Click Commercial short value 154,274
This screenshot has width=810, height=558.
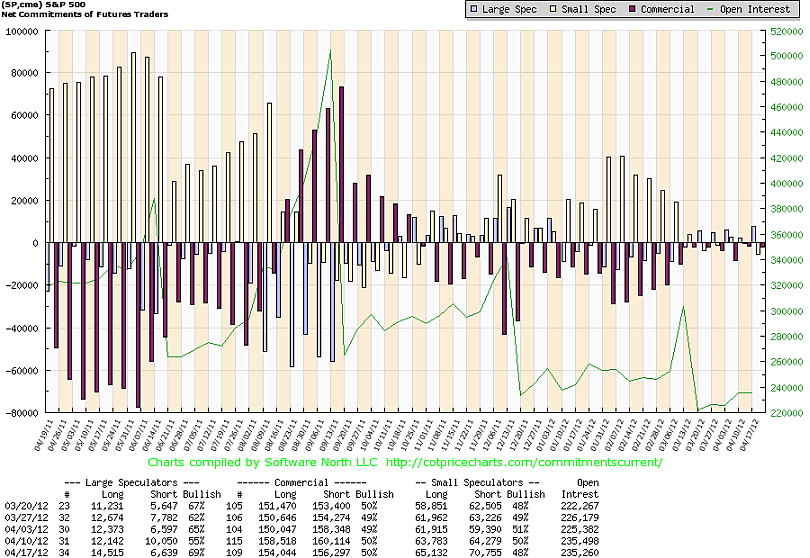click(331, 518)
